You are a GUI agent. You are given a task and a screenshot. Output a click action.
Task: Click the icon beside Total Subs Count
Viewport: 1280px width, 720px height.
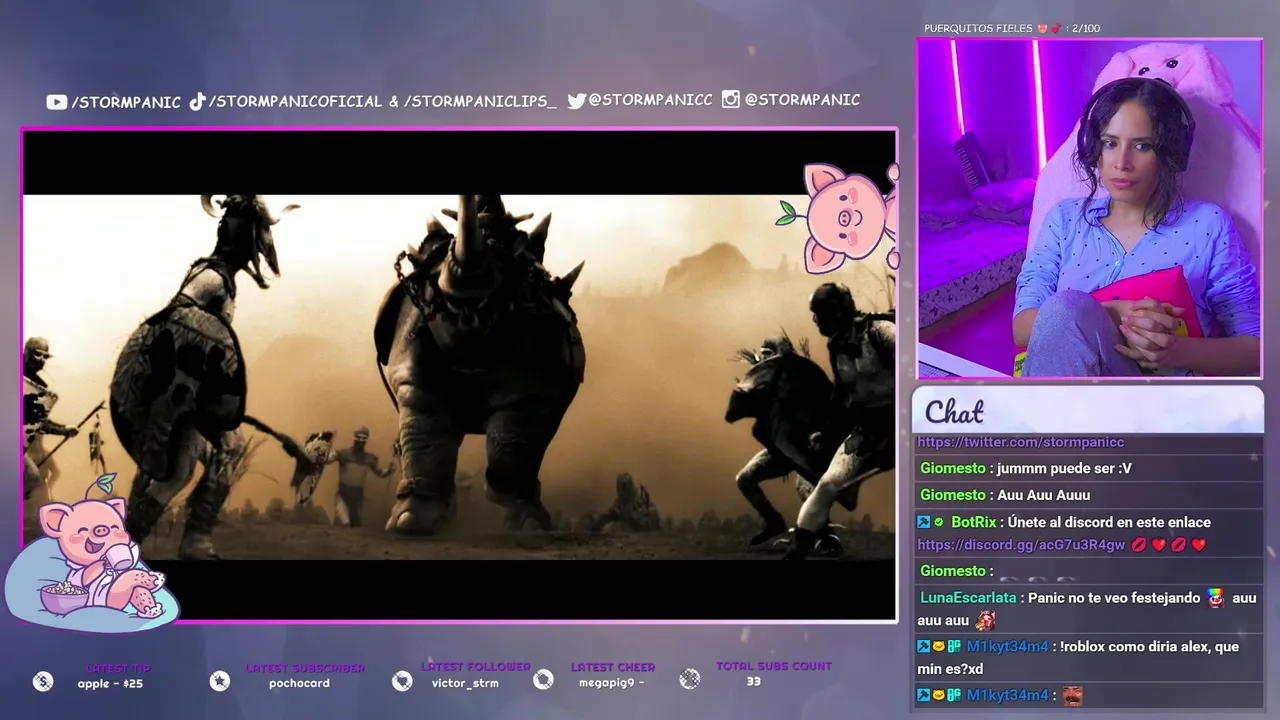[689, 680]
